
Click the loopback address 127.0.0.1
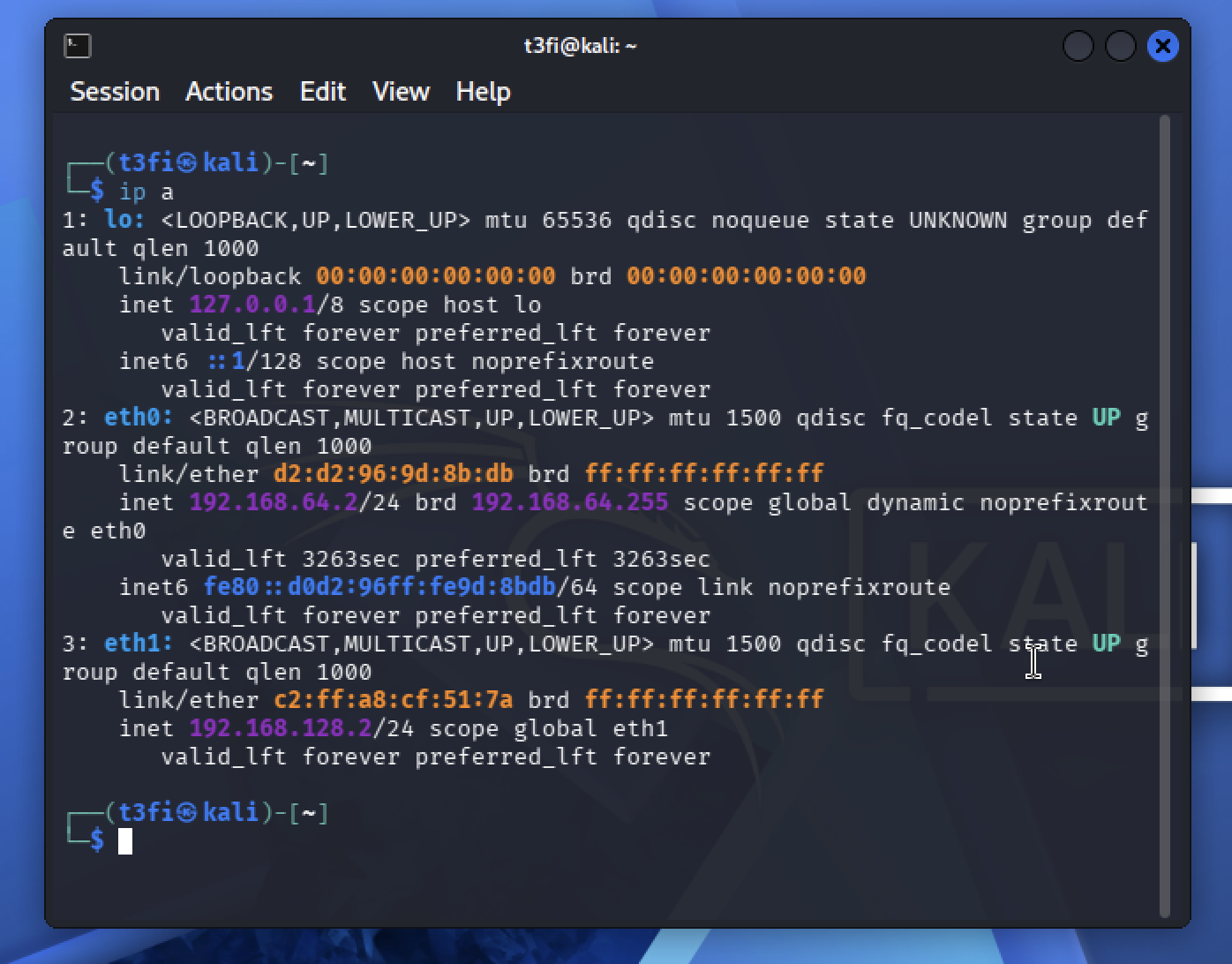(x=252, y=305)
